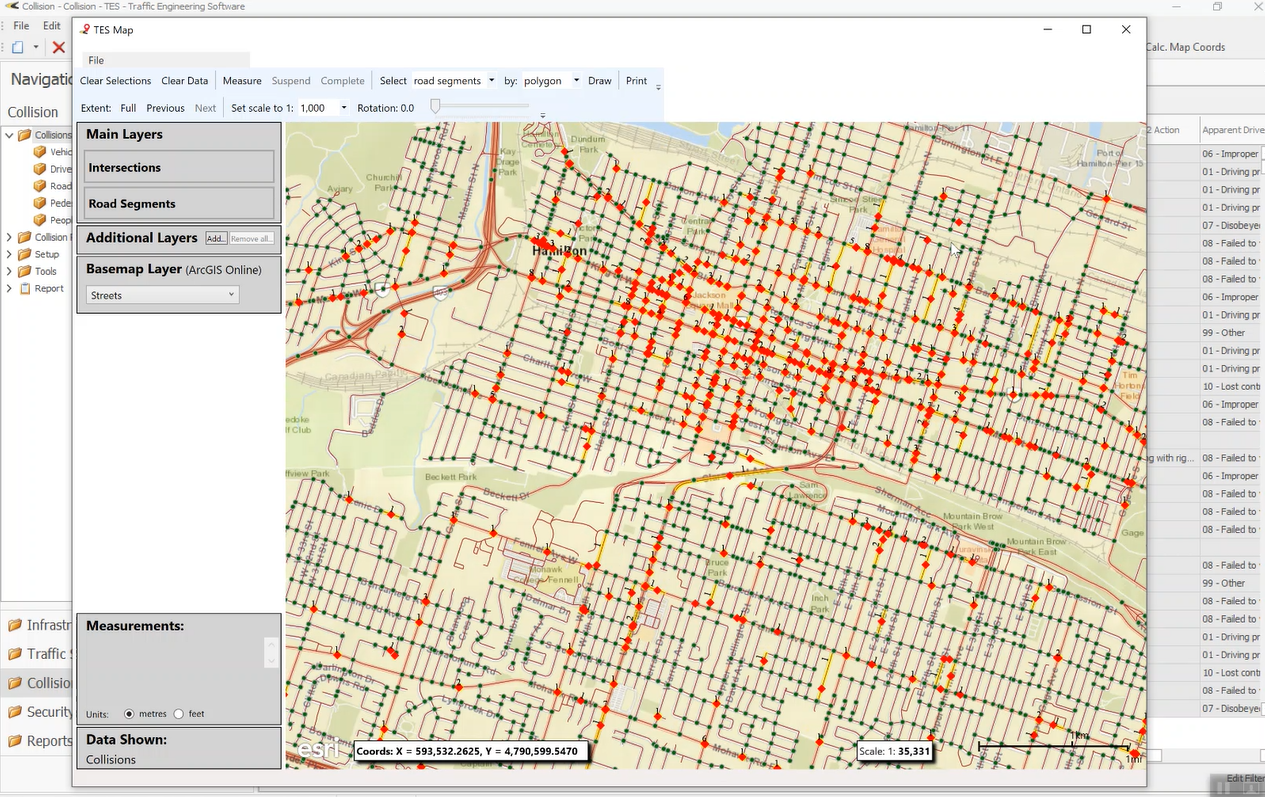This screenshot has height=797, width=1265.
Task: Click the scroll-up arrow in the Measurements panel
Action: click(x=271, y=646)
